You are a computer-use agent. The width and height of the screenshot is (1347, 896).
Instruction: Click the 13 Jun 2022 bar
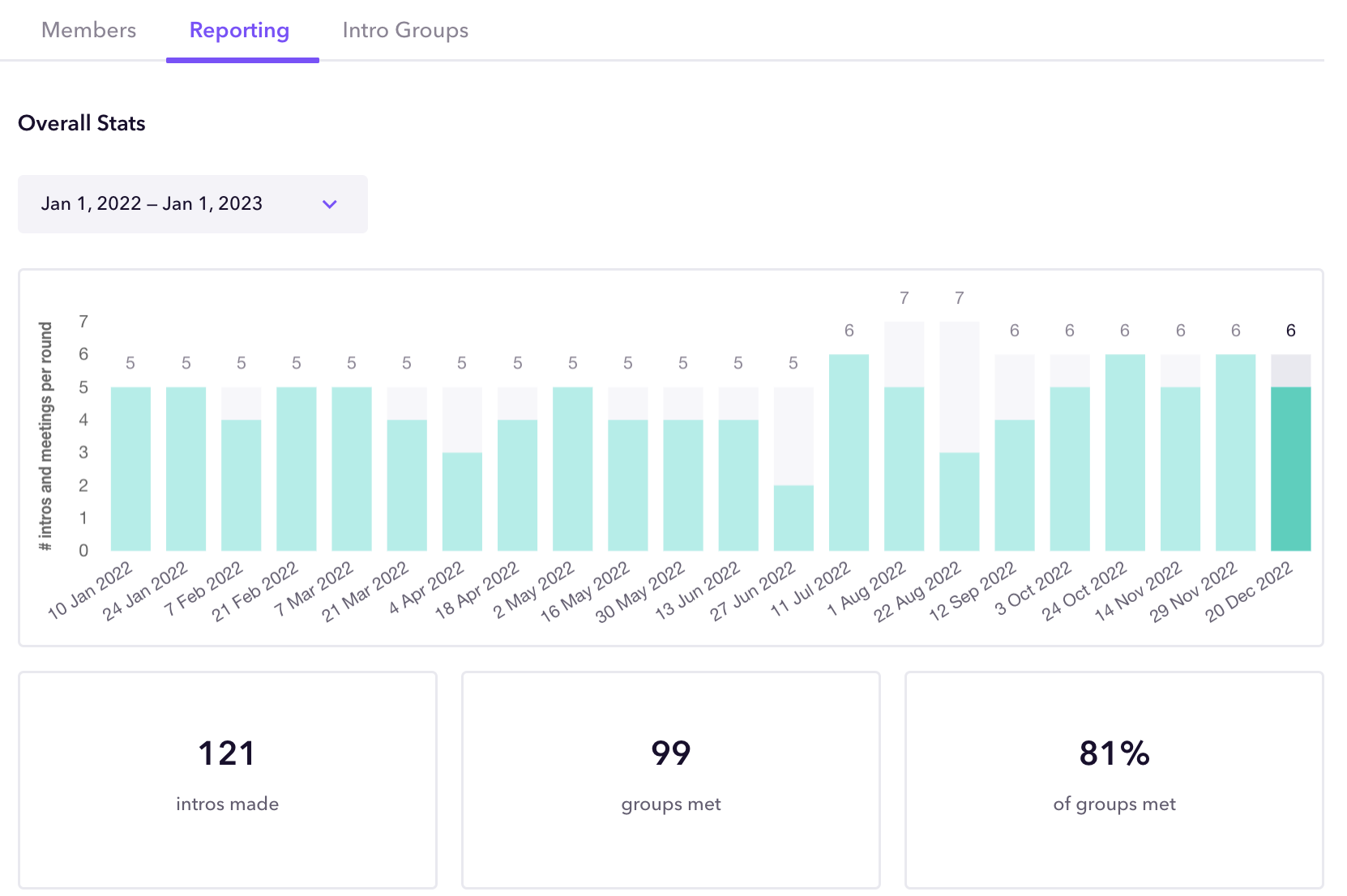point(738,469)
